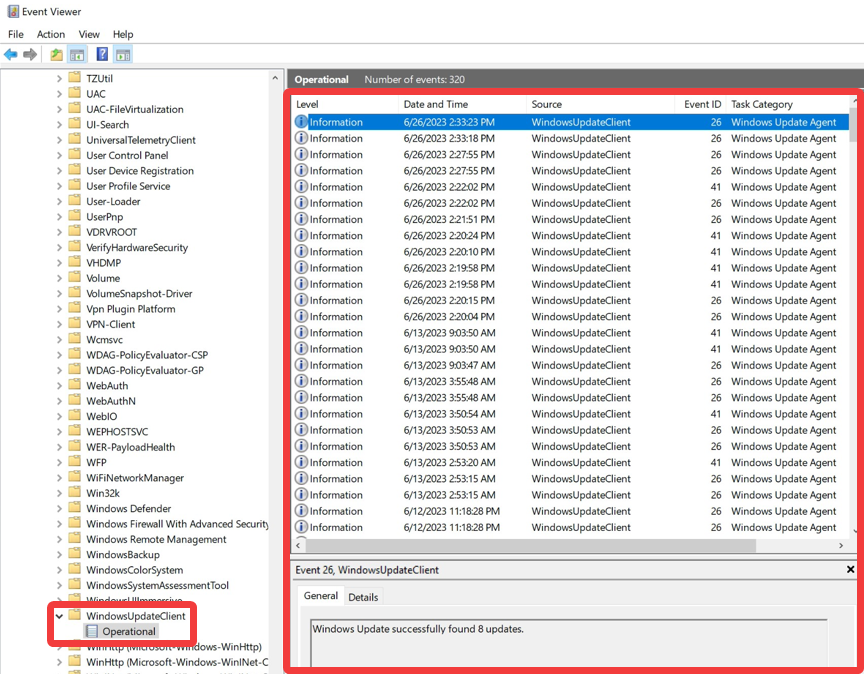Expand the Volume tree node
Viewport: 864px width, 674px height.
[59, 278]
